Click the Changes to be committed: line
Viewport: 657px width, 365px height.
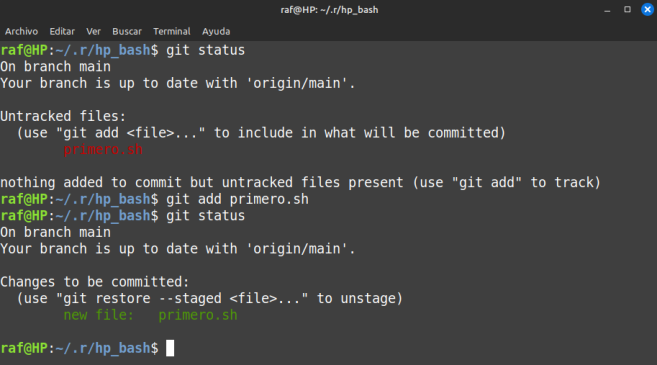95,282
